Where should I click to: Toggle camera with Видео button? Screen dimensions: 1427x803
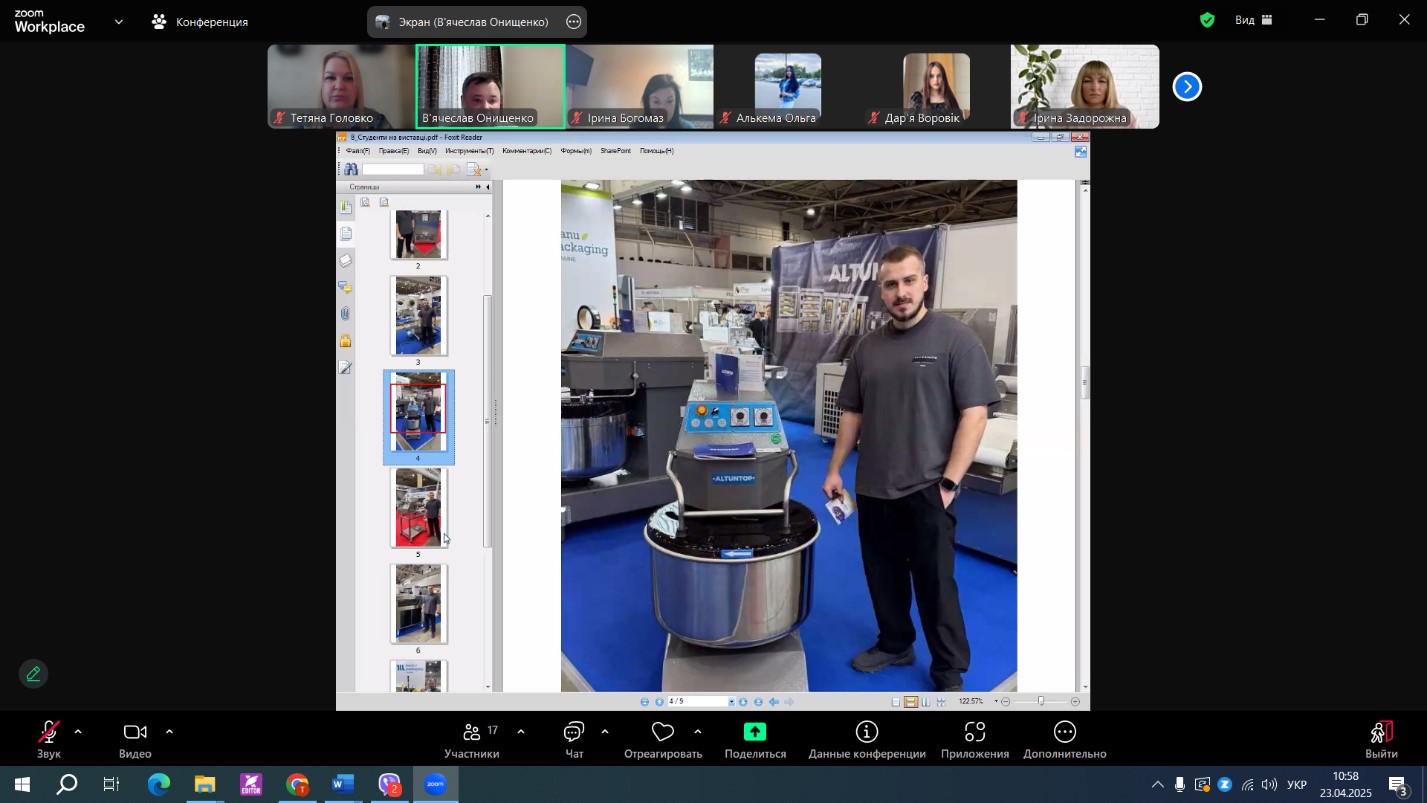135,742
